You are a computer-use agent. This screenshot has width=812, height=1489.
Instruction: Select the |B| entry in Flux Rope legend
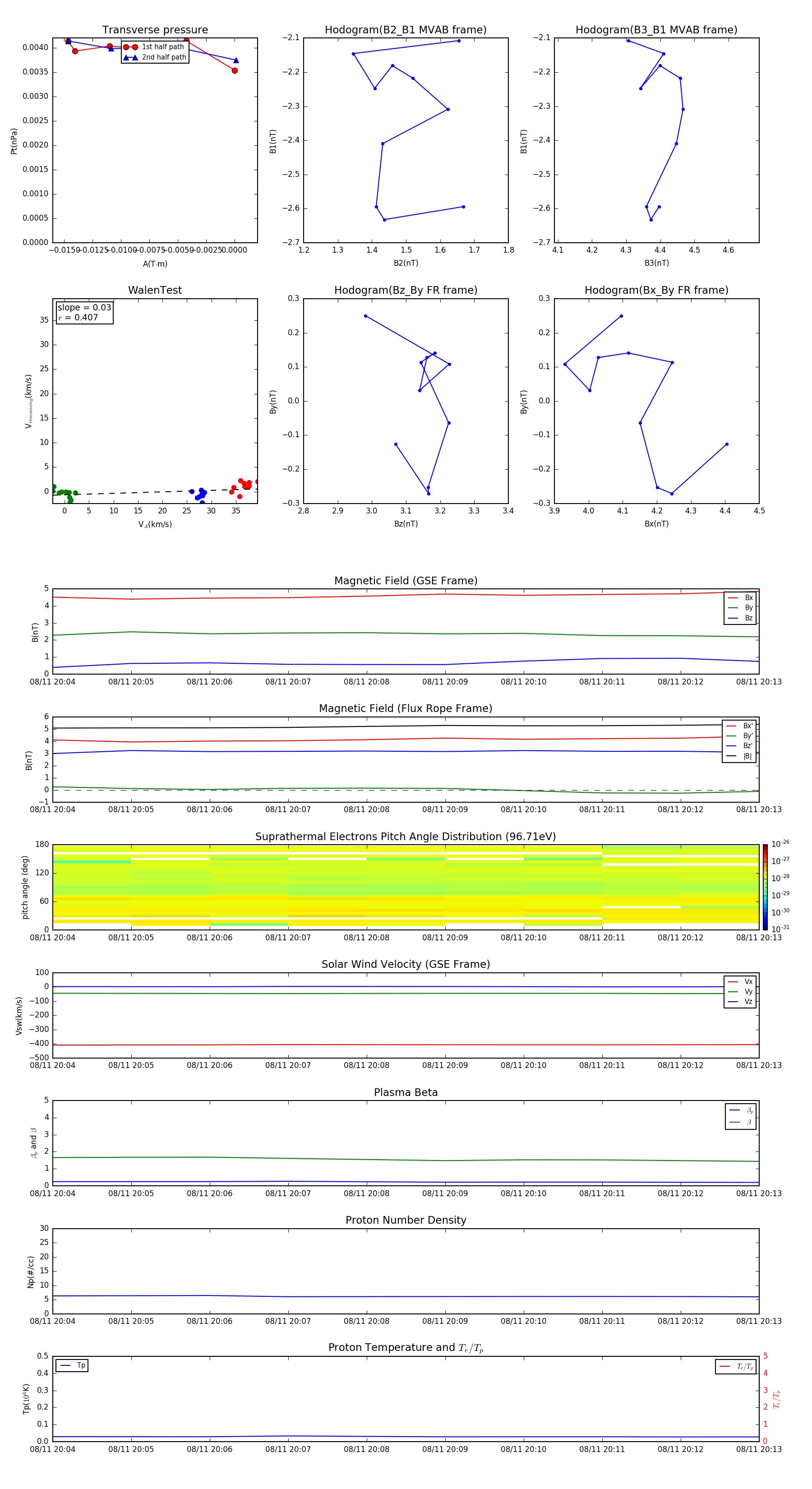tap(739, 756)
